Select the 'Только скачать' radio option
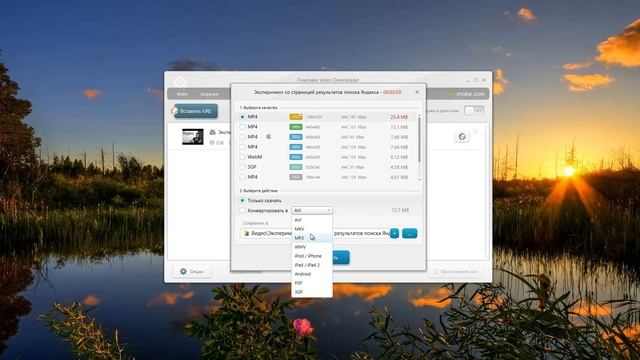 [x=242, y=200]
